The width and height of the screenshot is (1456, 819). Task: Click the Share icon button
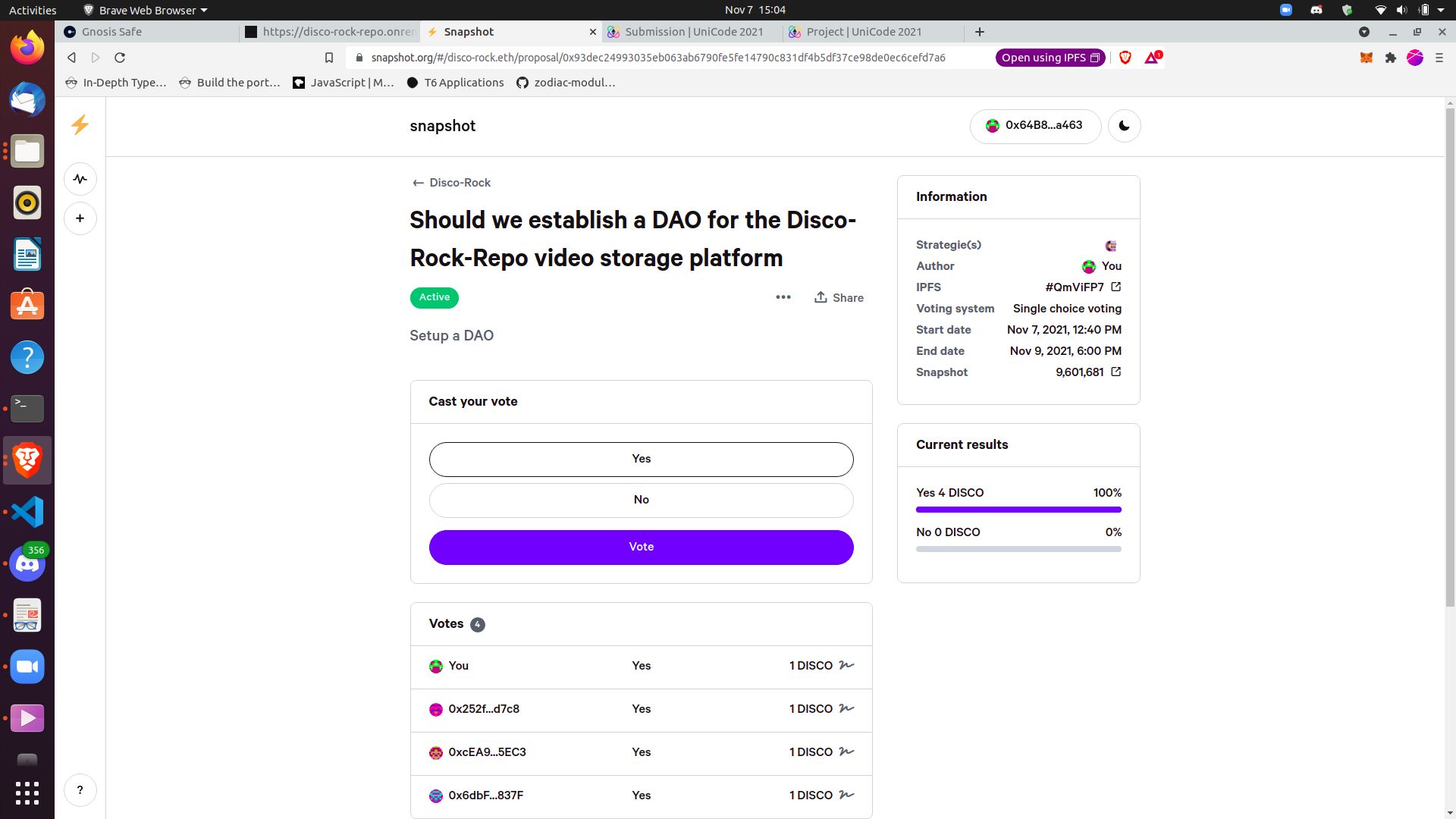819,297
